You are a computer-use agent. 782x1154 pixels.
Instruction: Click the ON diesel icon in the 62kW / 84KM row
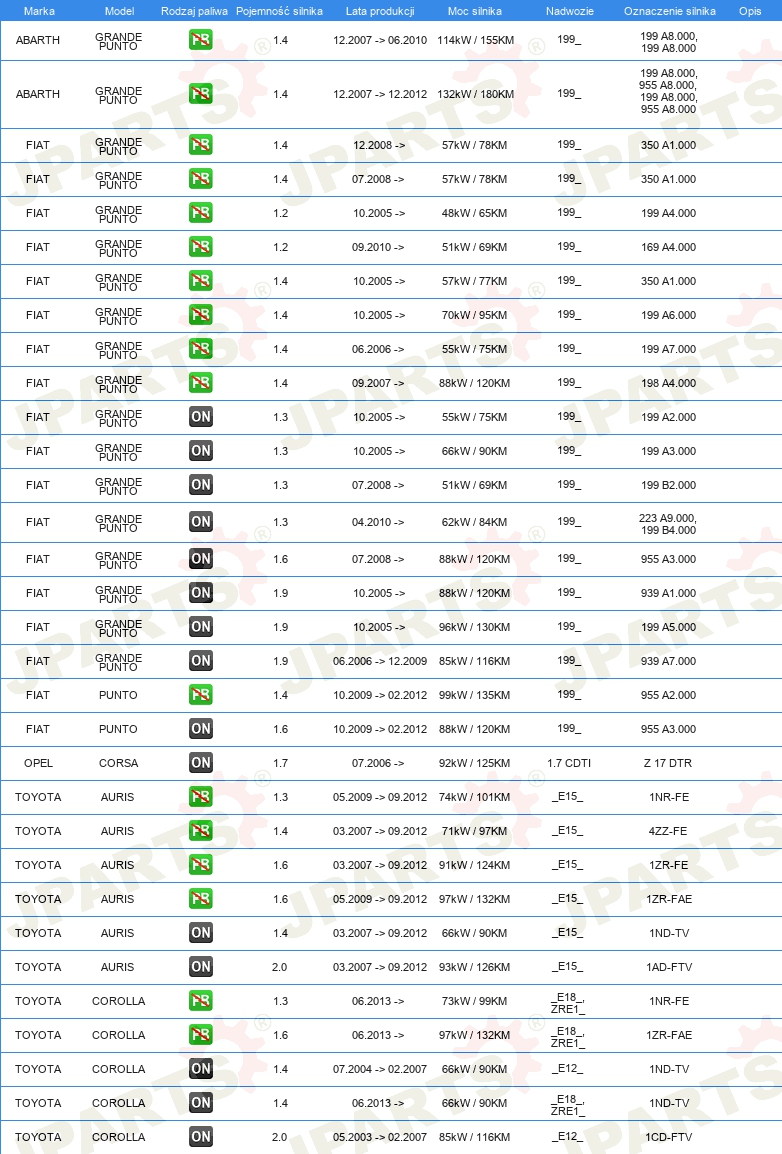pos(201,522)
